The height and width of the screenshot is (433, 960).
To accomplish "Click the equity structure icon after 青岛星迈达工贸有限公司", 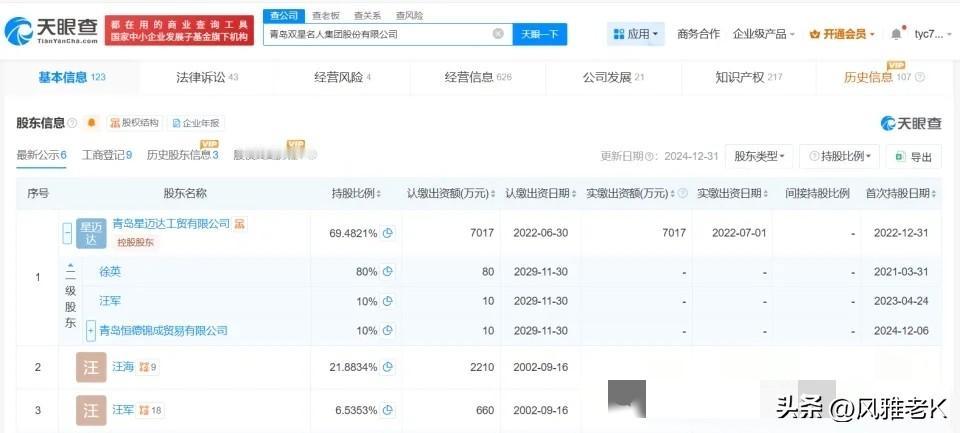I will (240, 224).
